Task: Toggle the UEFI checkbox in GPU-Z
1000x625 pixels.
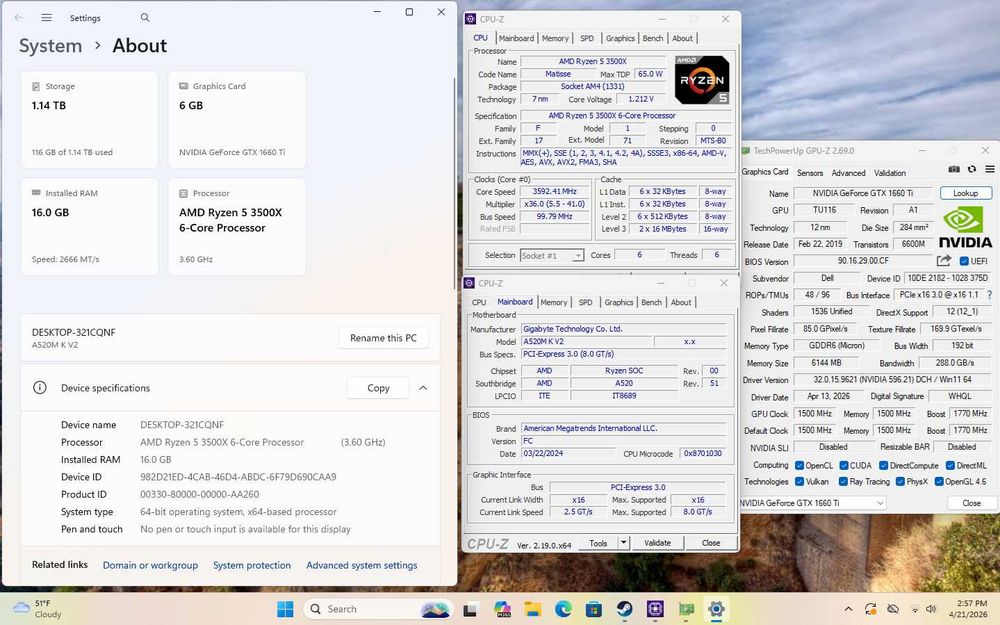Action: click(964, 261)
